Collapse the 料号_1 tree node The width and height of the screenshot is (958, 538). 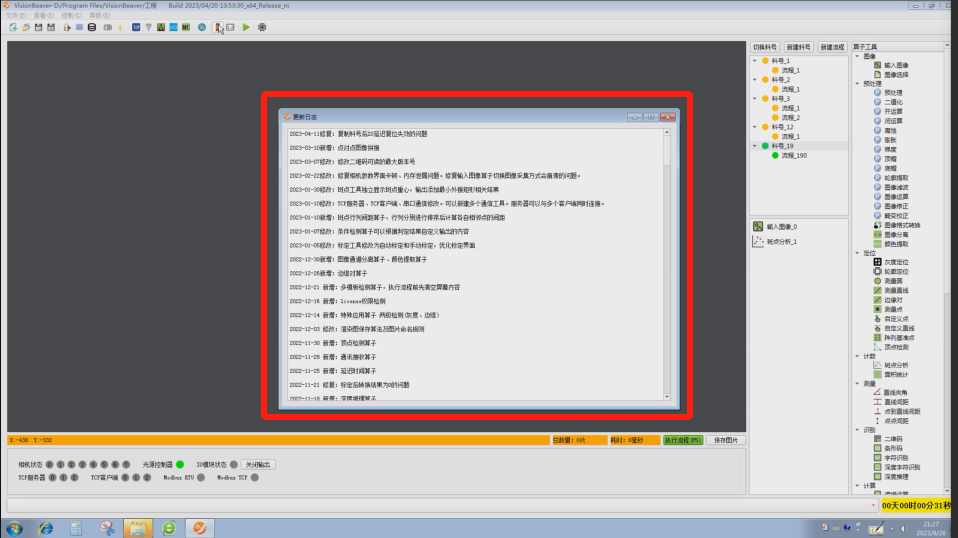756,61
